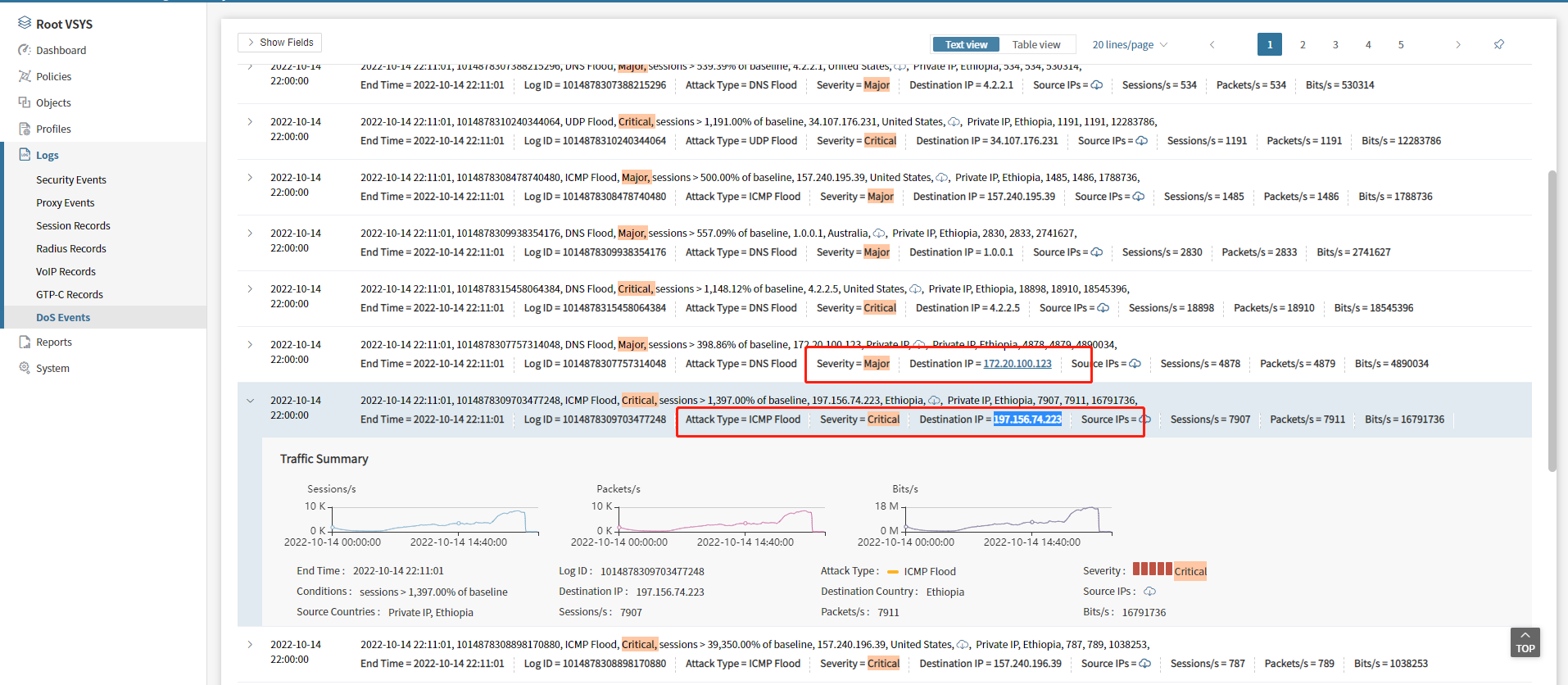Go to page 3 of results
This screenshot has height=685, width=1568.
(x=1335, y=44)
